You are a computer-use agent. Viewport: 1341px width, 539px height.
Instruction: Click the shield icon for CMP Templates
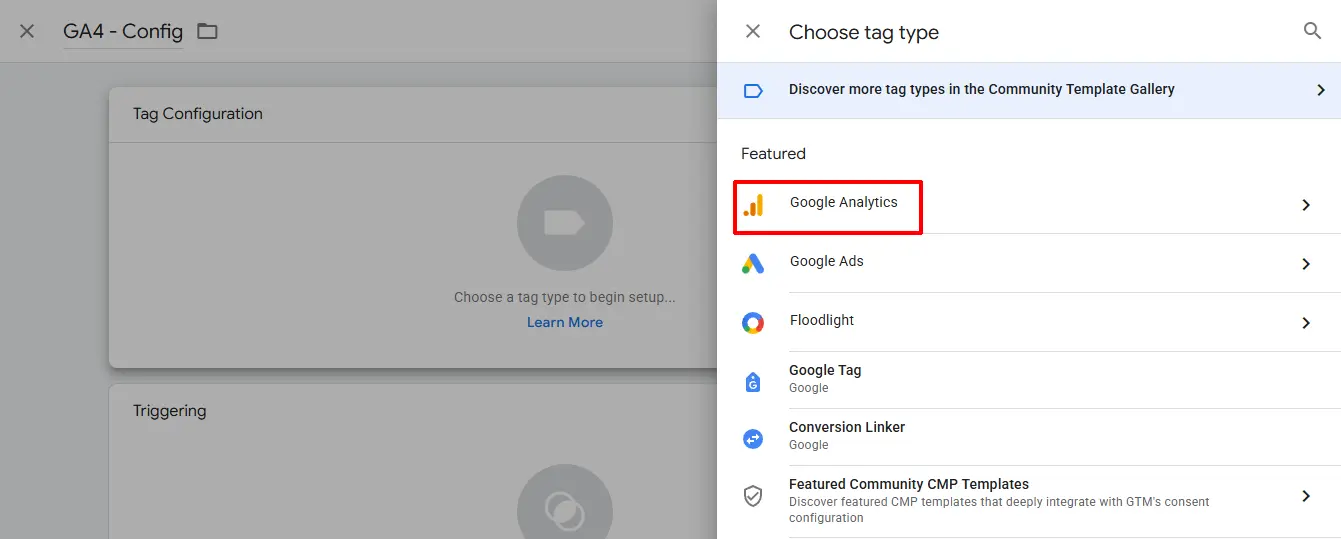(753, 496)
